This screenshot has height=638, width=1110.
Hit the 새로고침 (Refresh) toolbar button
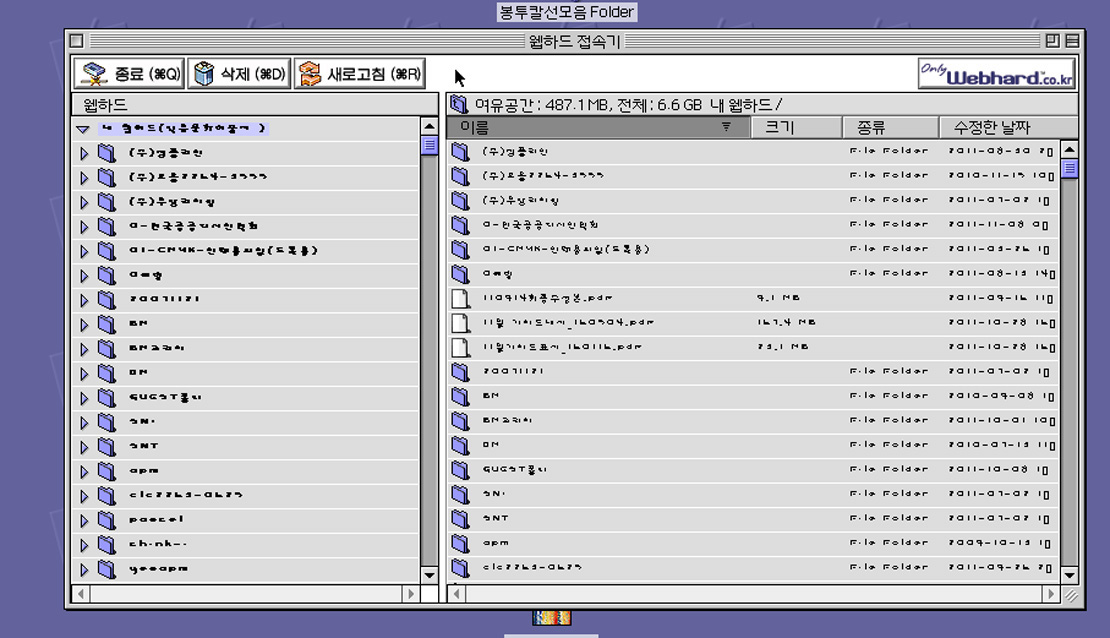click(x=360, y=74)
